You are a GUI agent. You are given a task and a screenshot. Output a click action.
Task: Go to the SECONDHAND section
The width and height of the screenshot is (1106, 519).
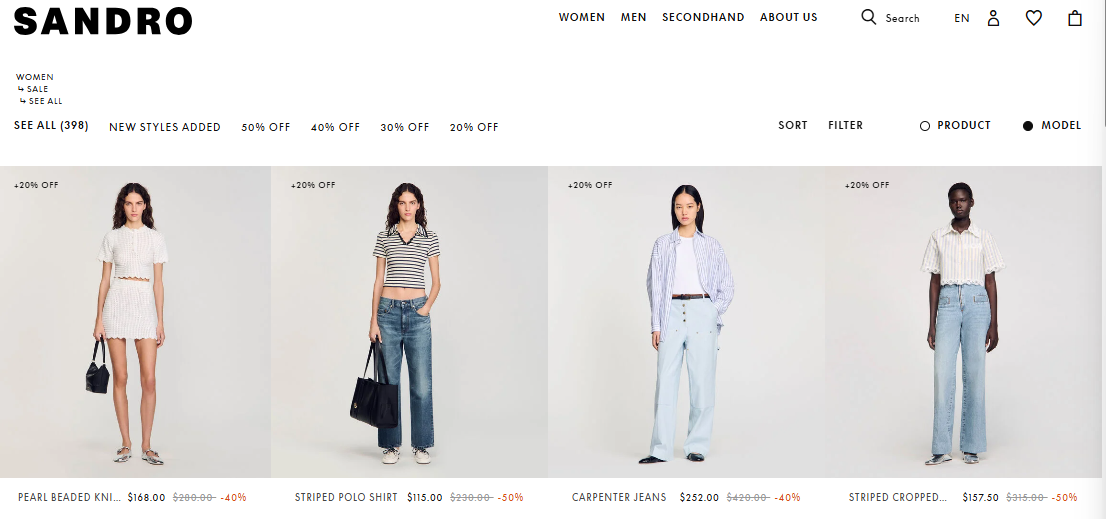click(x=703, y=17)
